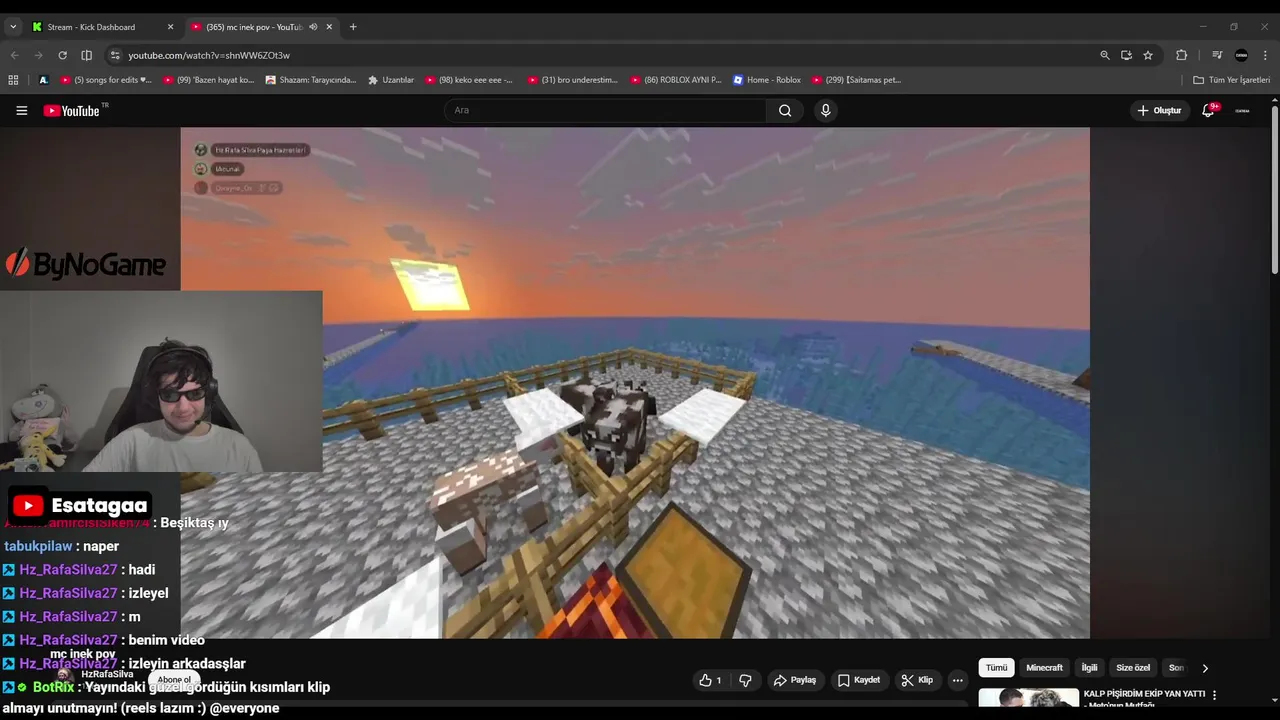
Task: Open the bro underestim... bookmark
Action: 573,80
